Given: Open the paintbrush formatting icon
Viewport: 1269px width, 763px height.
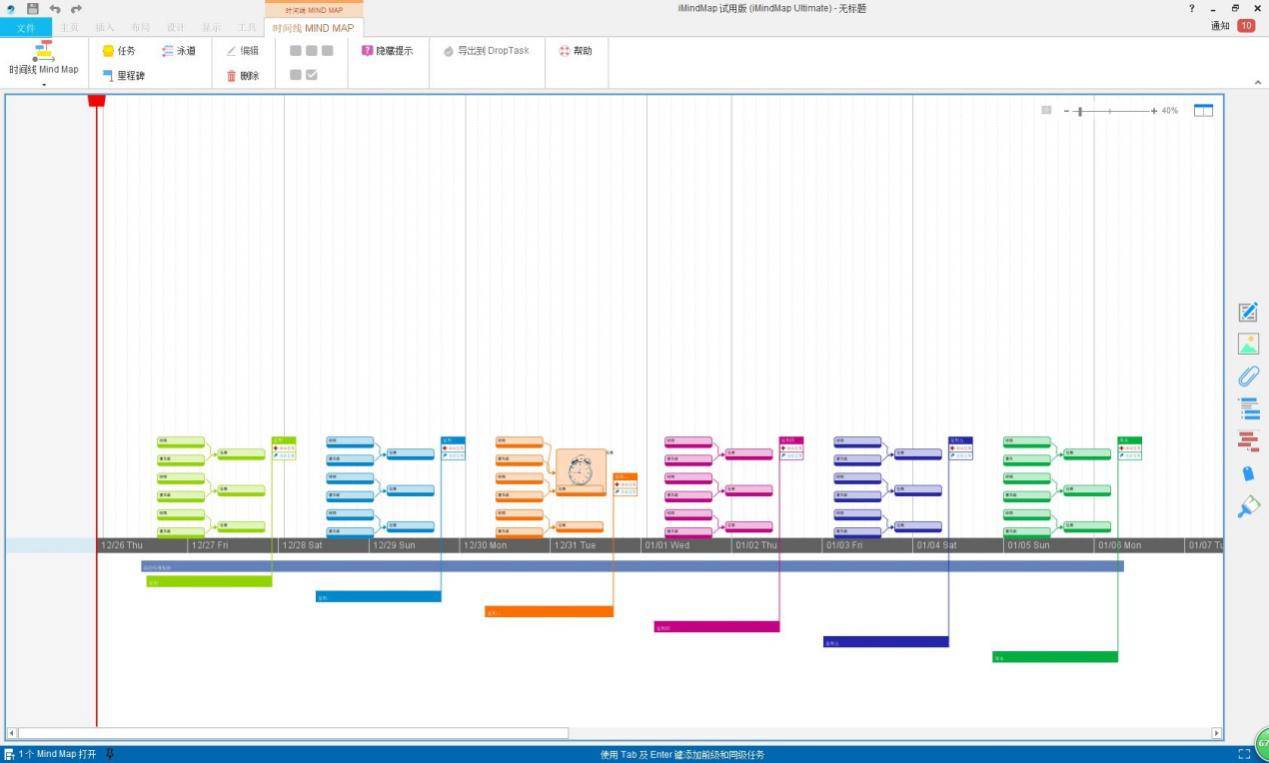Looking at the screenshot, I should 1248,507.
